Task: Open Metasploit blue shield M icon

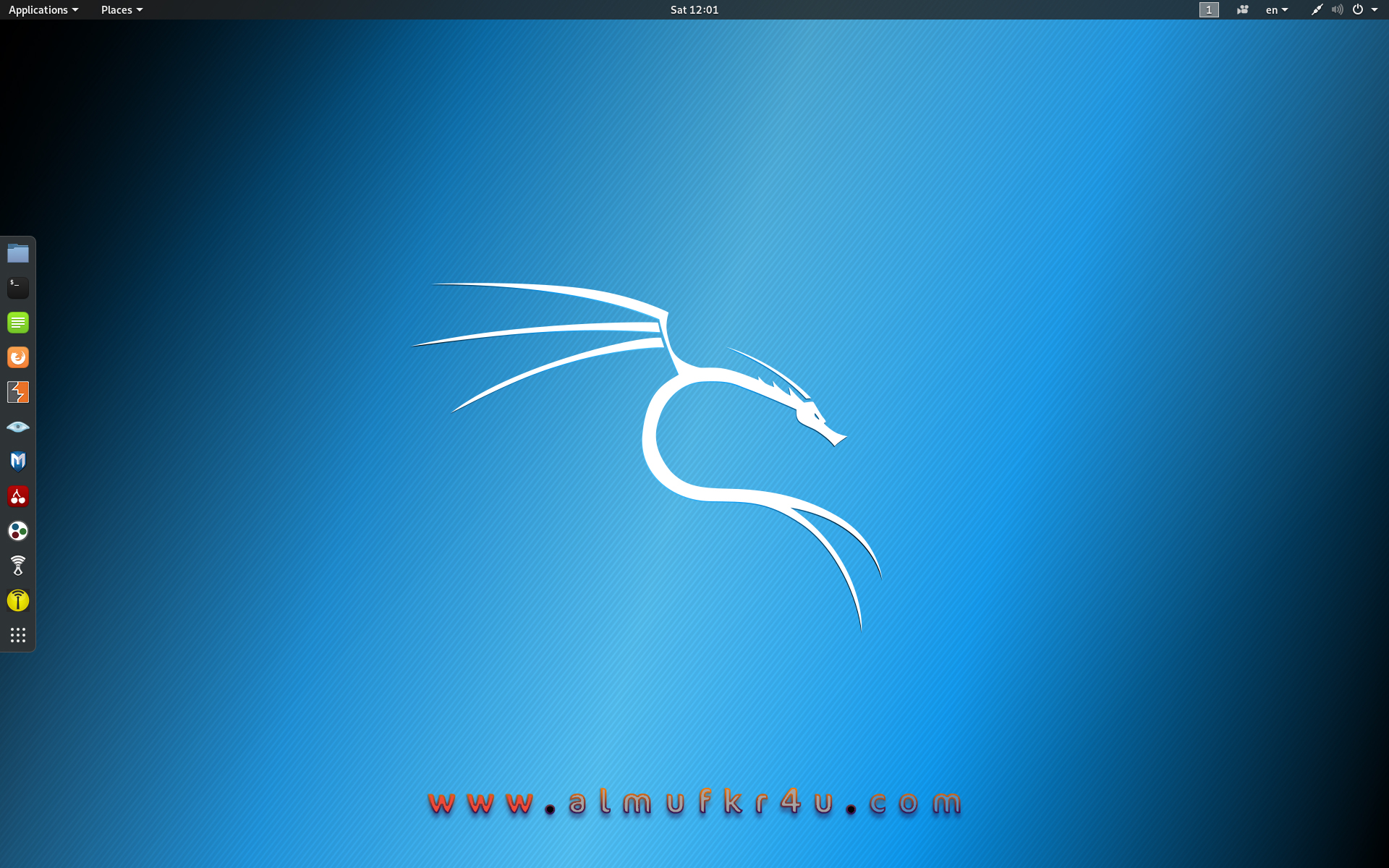Action: (x=18, y=461)
